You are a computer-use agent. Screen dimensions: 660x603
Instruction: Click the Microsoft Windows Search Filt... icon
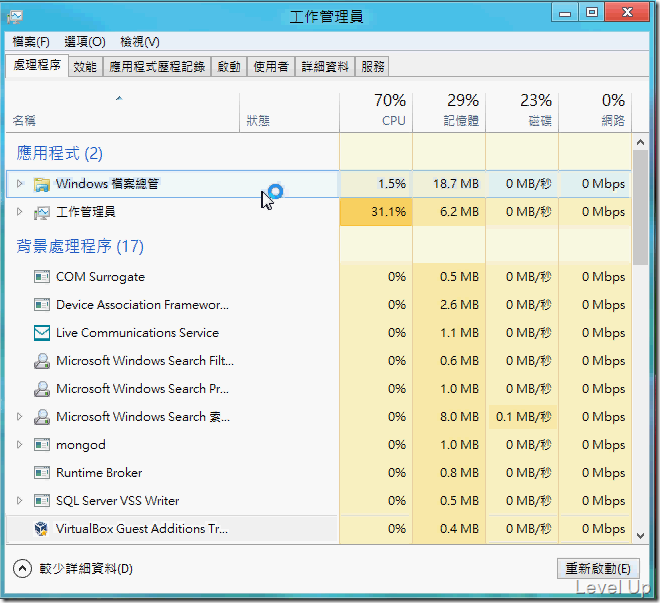(x=42, y=361)
